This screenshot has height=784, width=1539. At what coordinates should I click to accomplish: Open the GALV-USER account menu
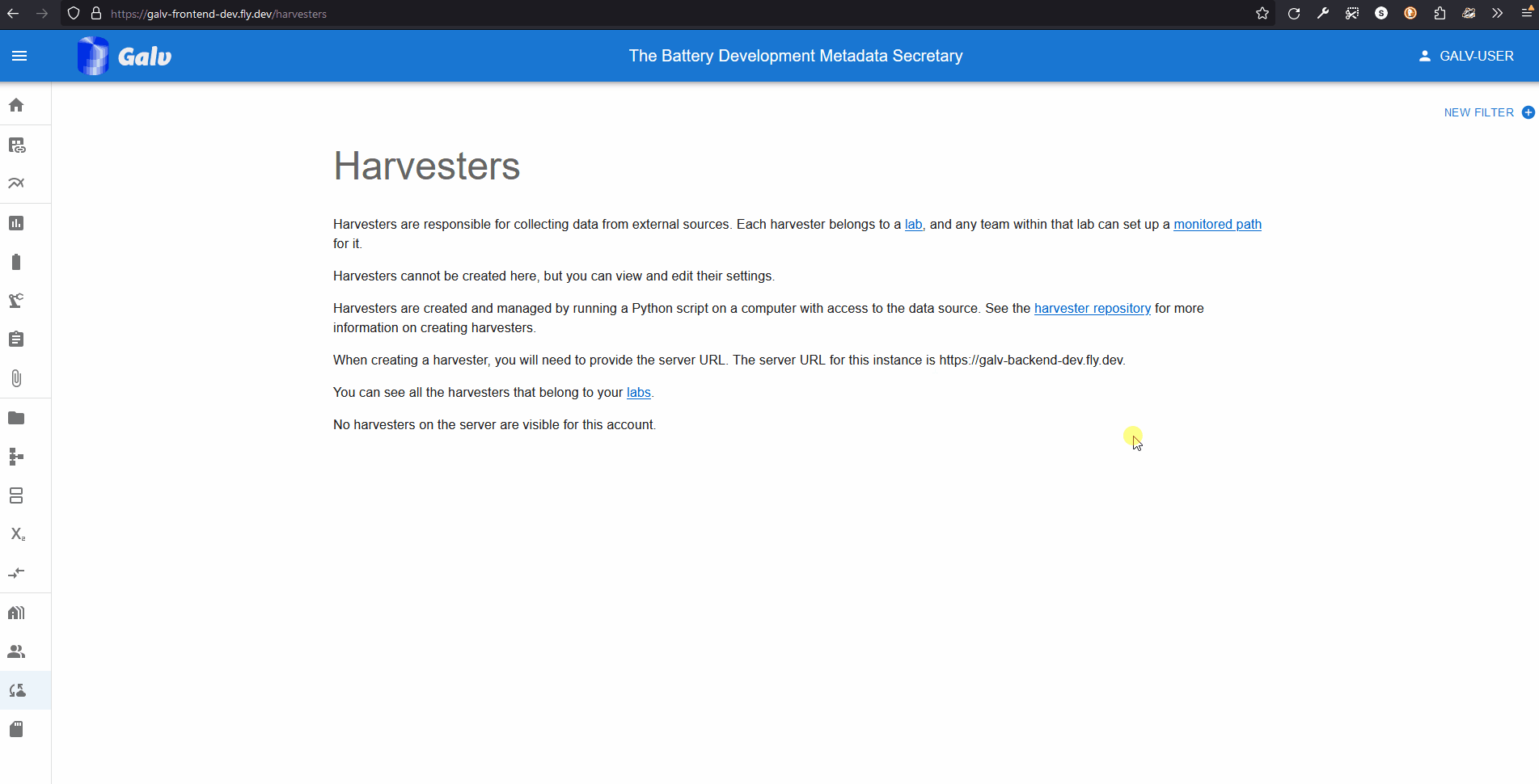pos(1466,56)
